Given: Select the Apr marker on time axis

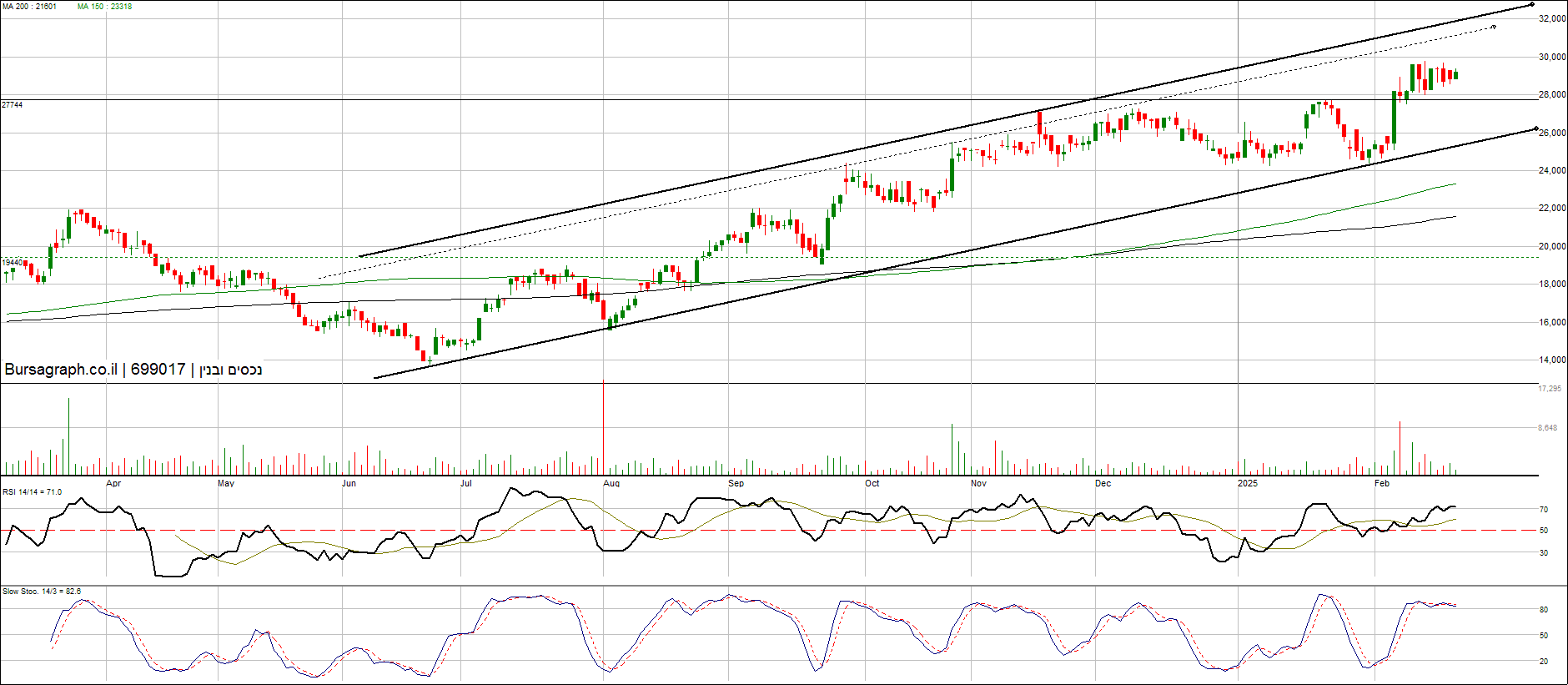Looking at the screenshot, I should point(113,484).
